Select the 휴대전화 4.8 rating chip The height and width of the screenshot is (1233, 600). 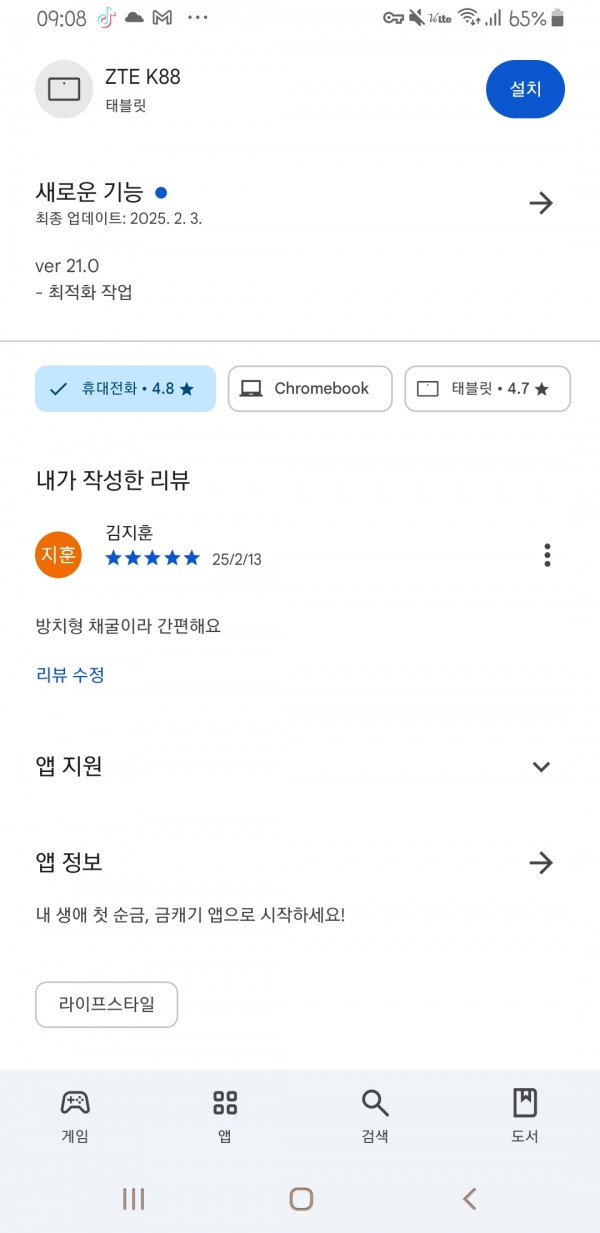(125, 389)
